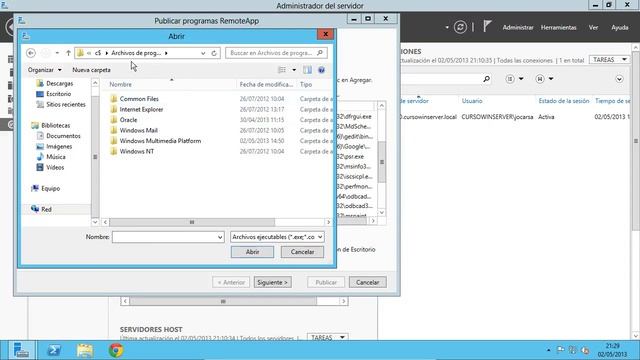Open Descargas in the navigation pane
Image resolution: width=640 pixels, height=360 pixels.
(x=60, y=83)
